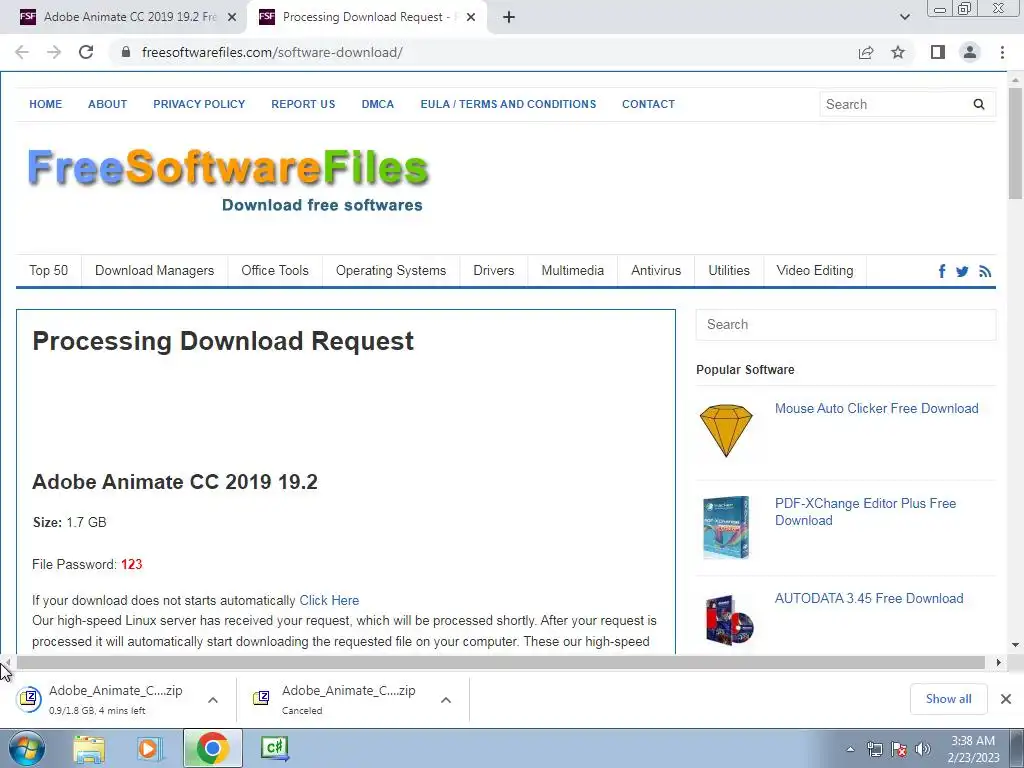Click the padlock site info icon
Viewport: 1024px width, 768px height.
tap(126, 52)
